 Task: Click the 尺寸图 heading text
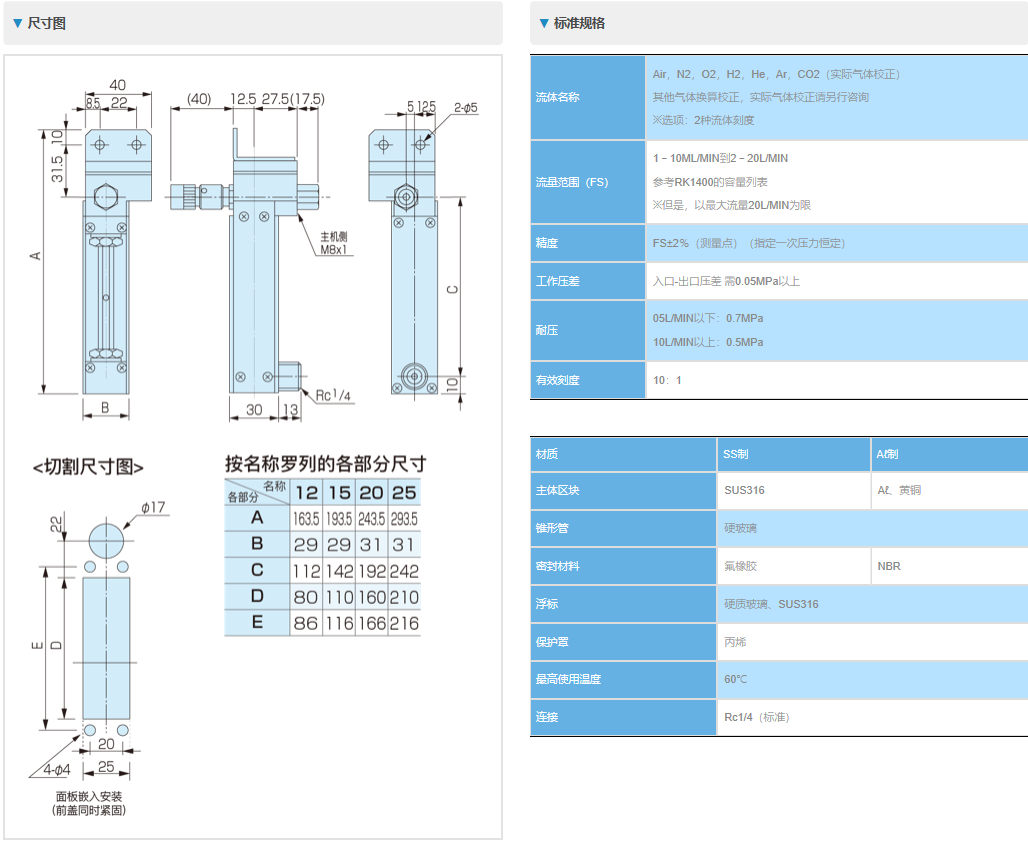(x=47, y=24)
